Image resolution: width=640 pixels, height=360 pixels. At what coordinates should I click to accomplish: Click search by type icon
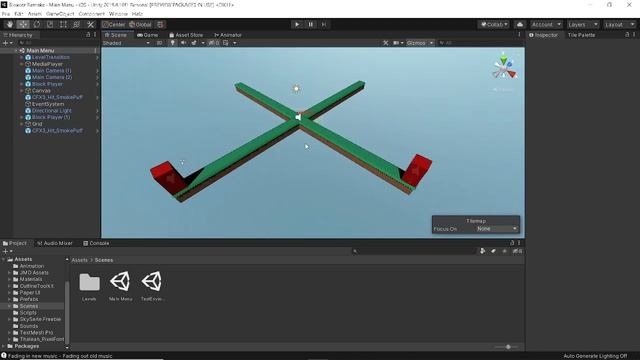(x=482, y=251)
